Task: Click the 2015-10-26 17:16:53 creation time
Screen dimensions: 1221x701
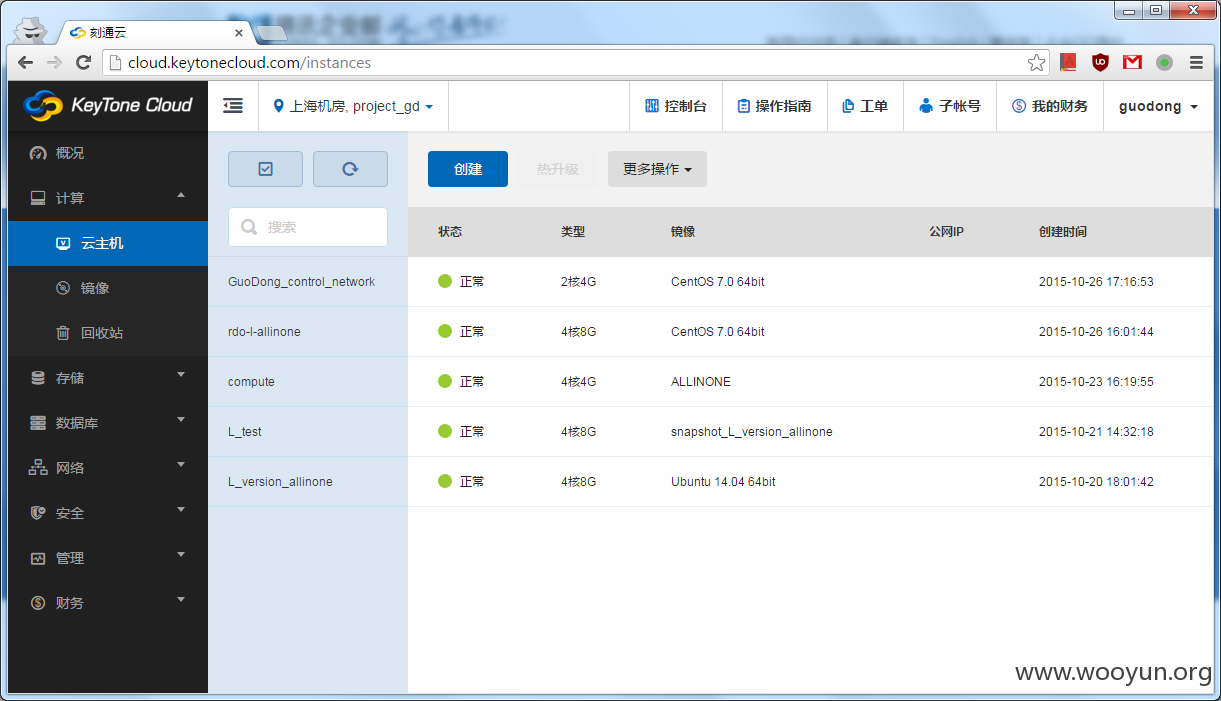Action: click(1096, 282)
